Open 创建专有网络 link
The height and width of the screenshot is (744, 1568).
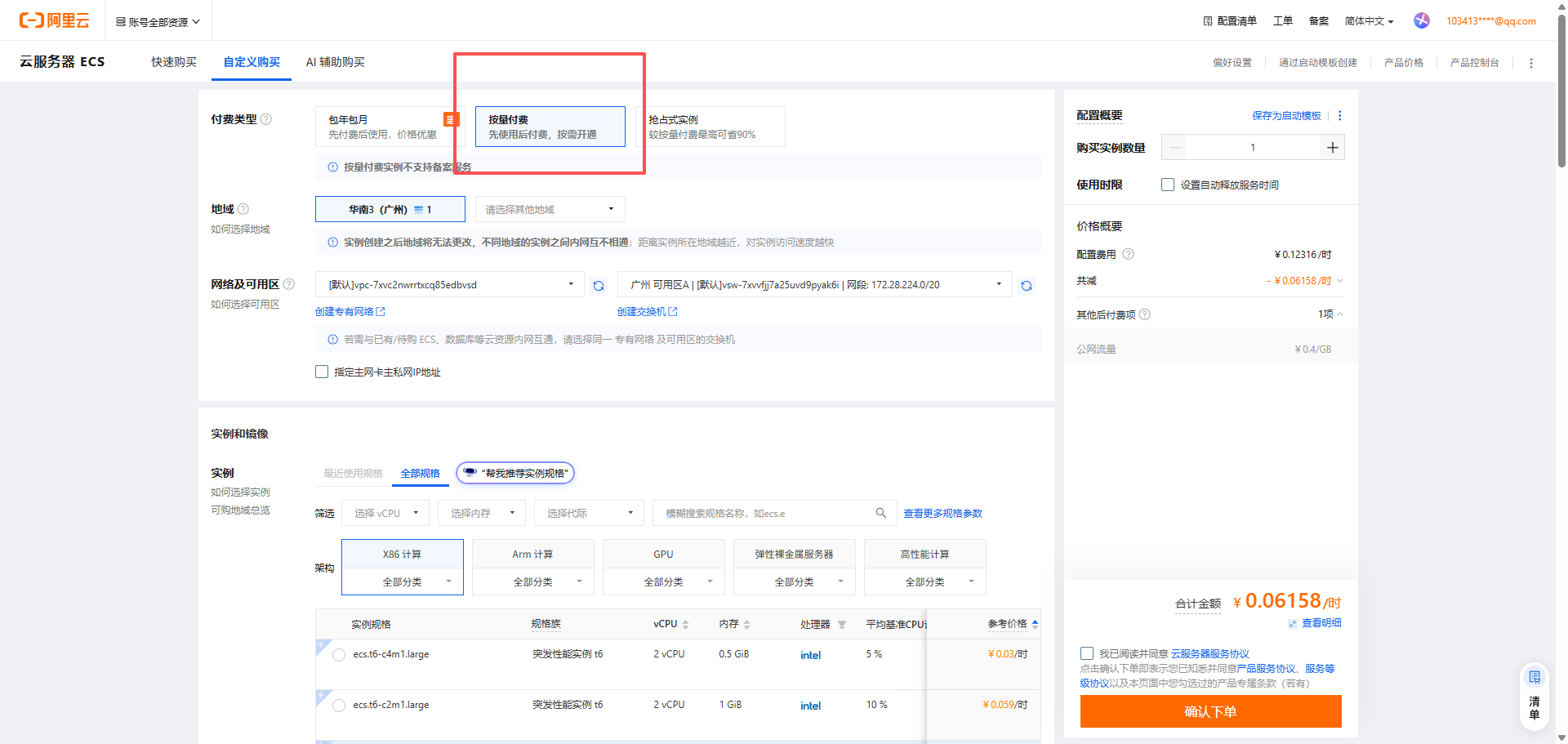coord(350,312)
